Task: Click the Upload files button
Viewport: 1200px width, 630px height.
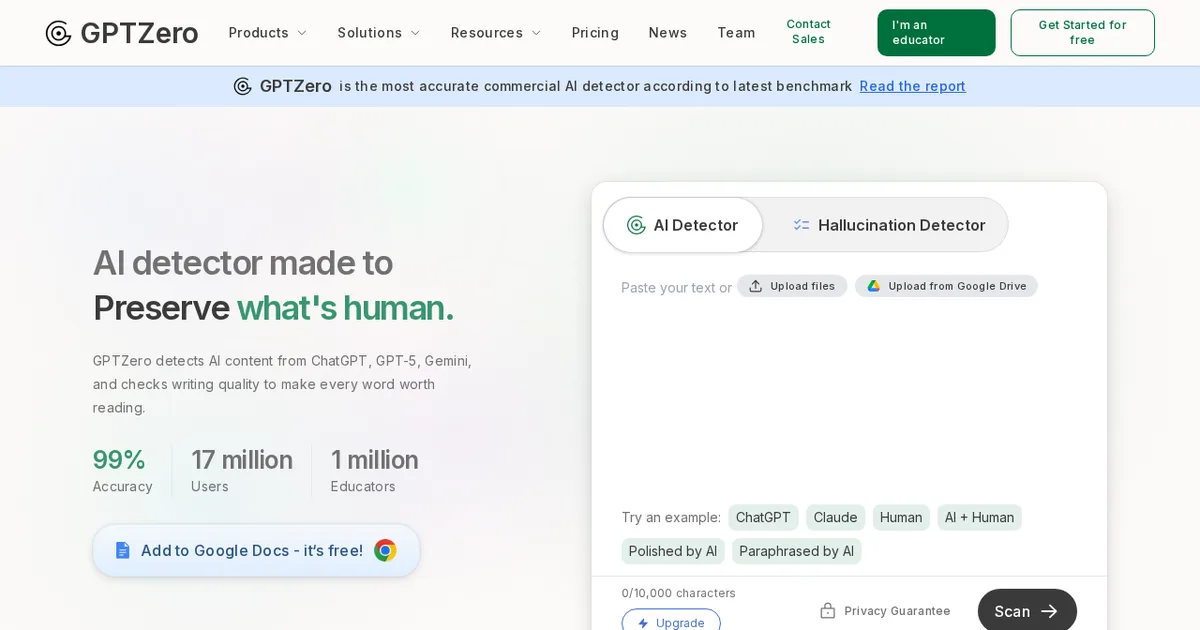Action: [x=792, y=286]
